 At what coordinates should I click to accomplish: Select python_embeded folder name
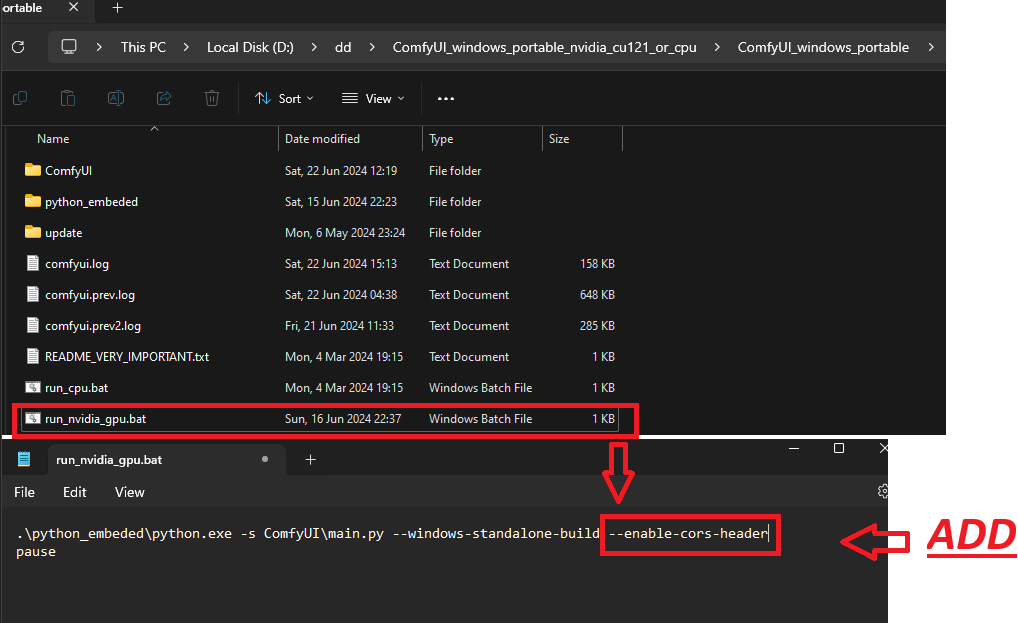coord(91,202)
